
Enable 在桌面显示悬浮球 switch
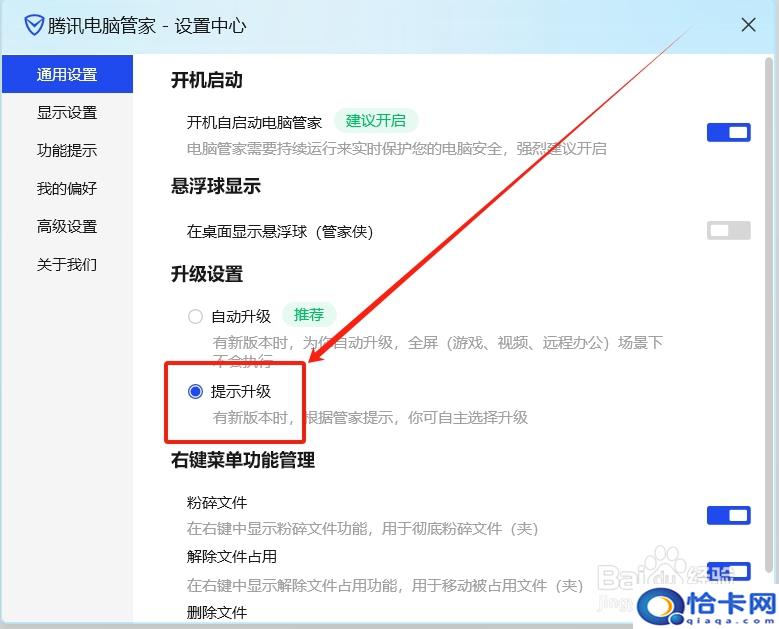[728, 230]
